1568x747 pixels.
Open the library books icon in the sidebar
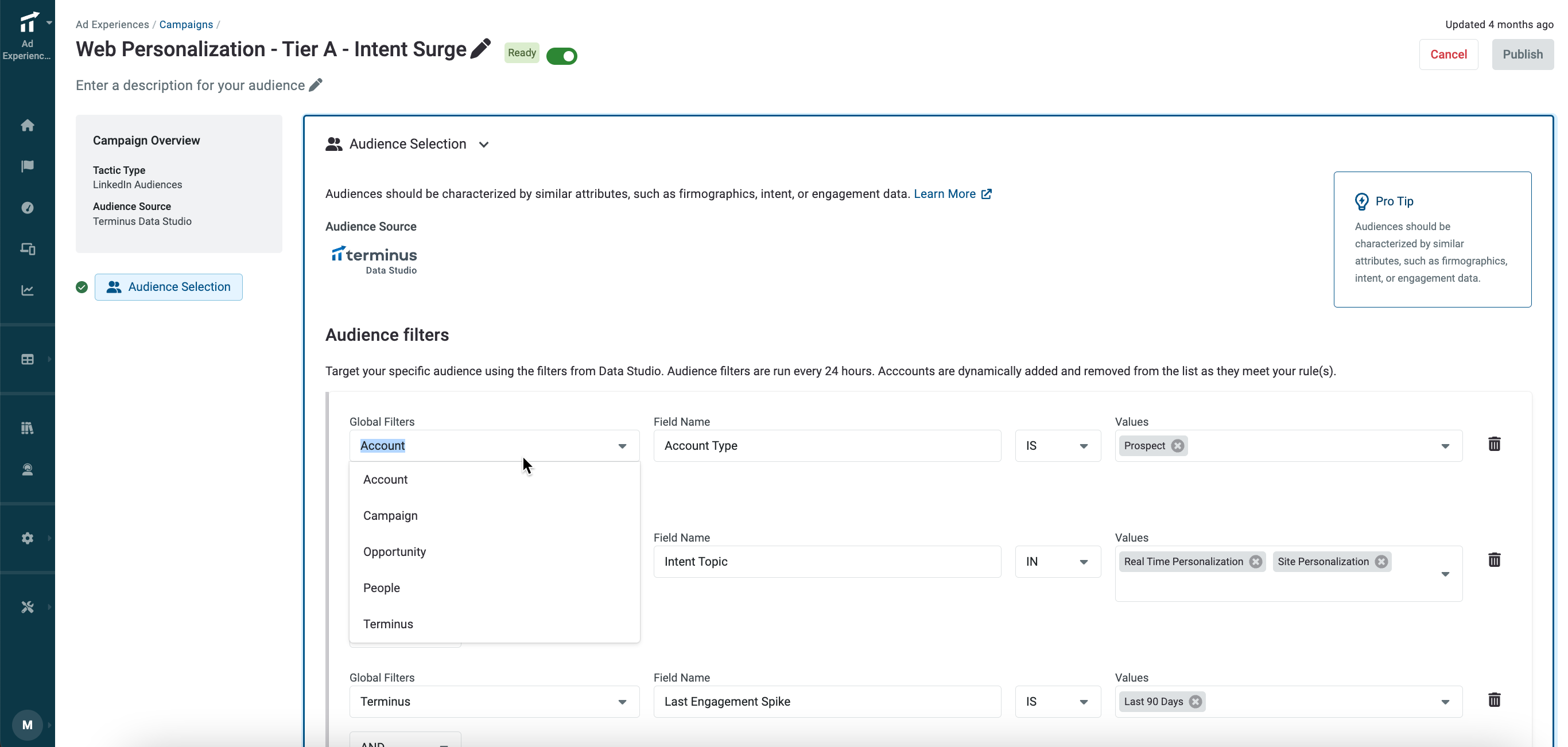click(x=28, y=428)
